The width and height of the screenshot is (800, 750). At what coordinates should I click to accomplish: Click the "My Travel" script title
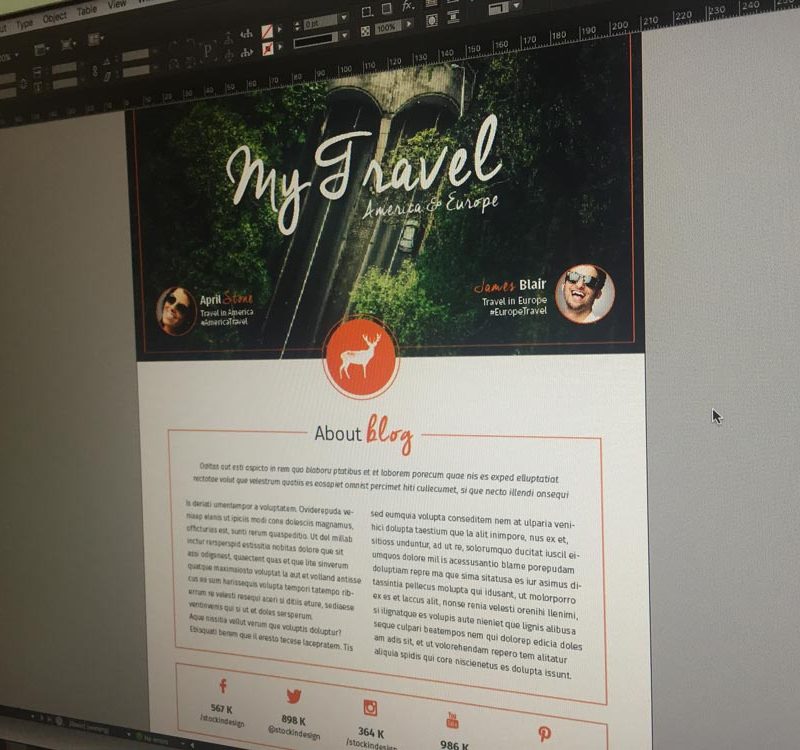pyautogui.click(x=363, y=173)
